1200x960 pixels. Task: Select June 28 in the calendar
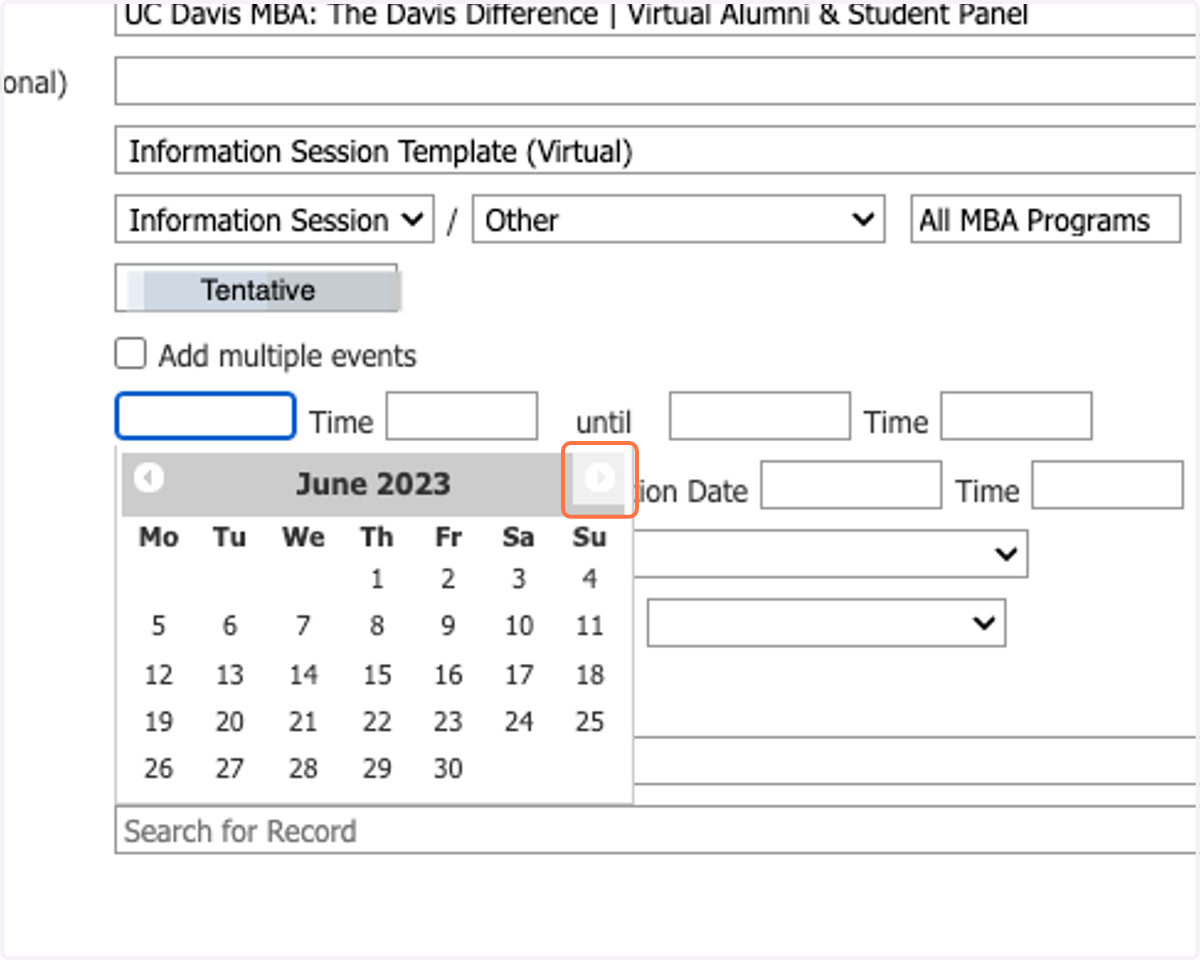click(303, 768)
